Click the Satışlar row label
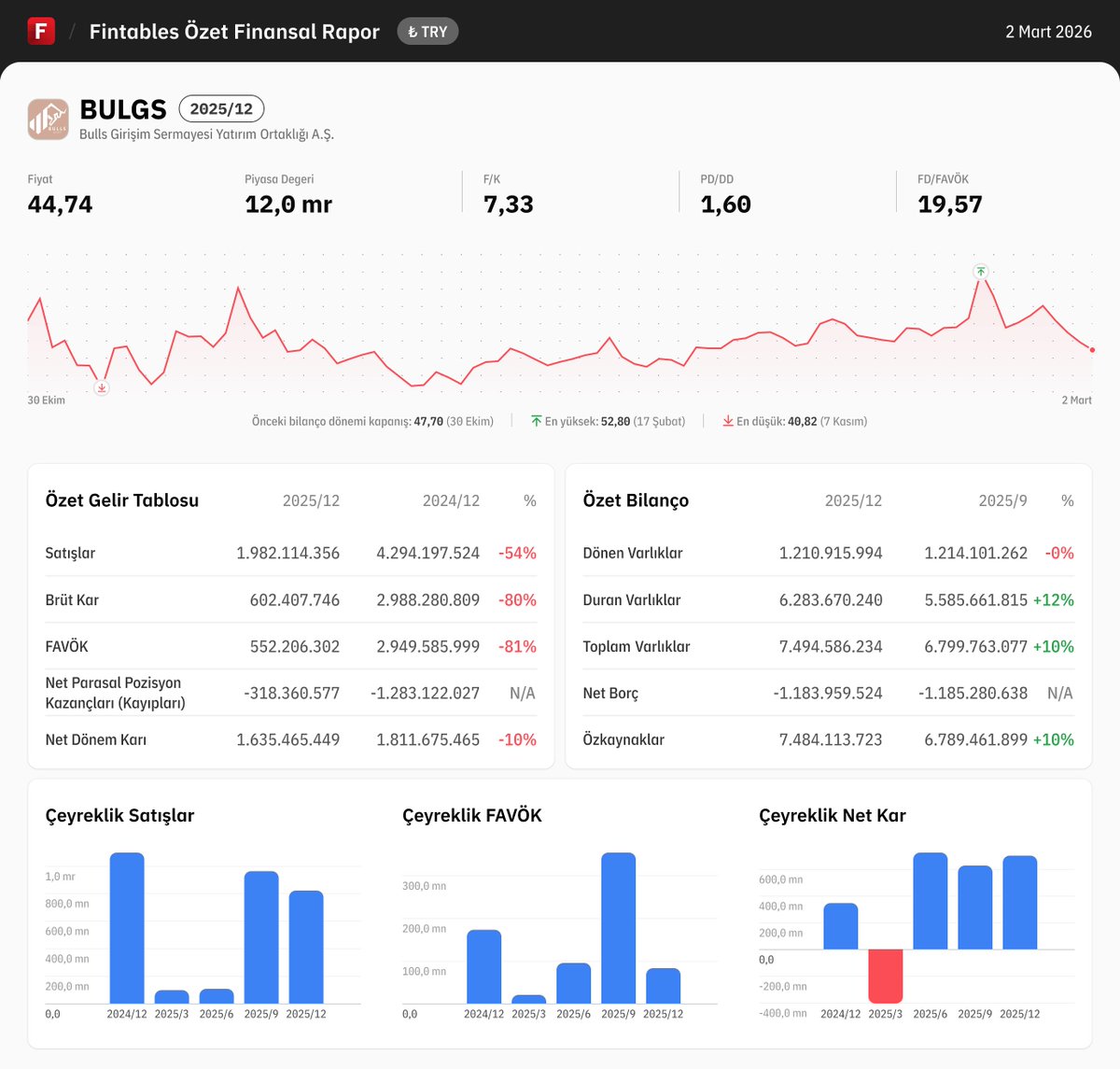 [70, 553]
